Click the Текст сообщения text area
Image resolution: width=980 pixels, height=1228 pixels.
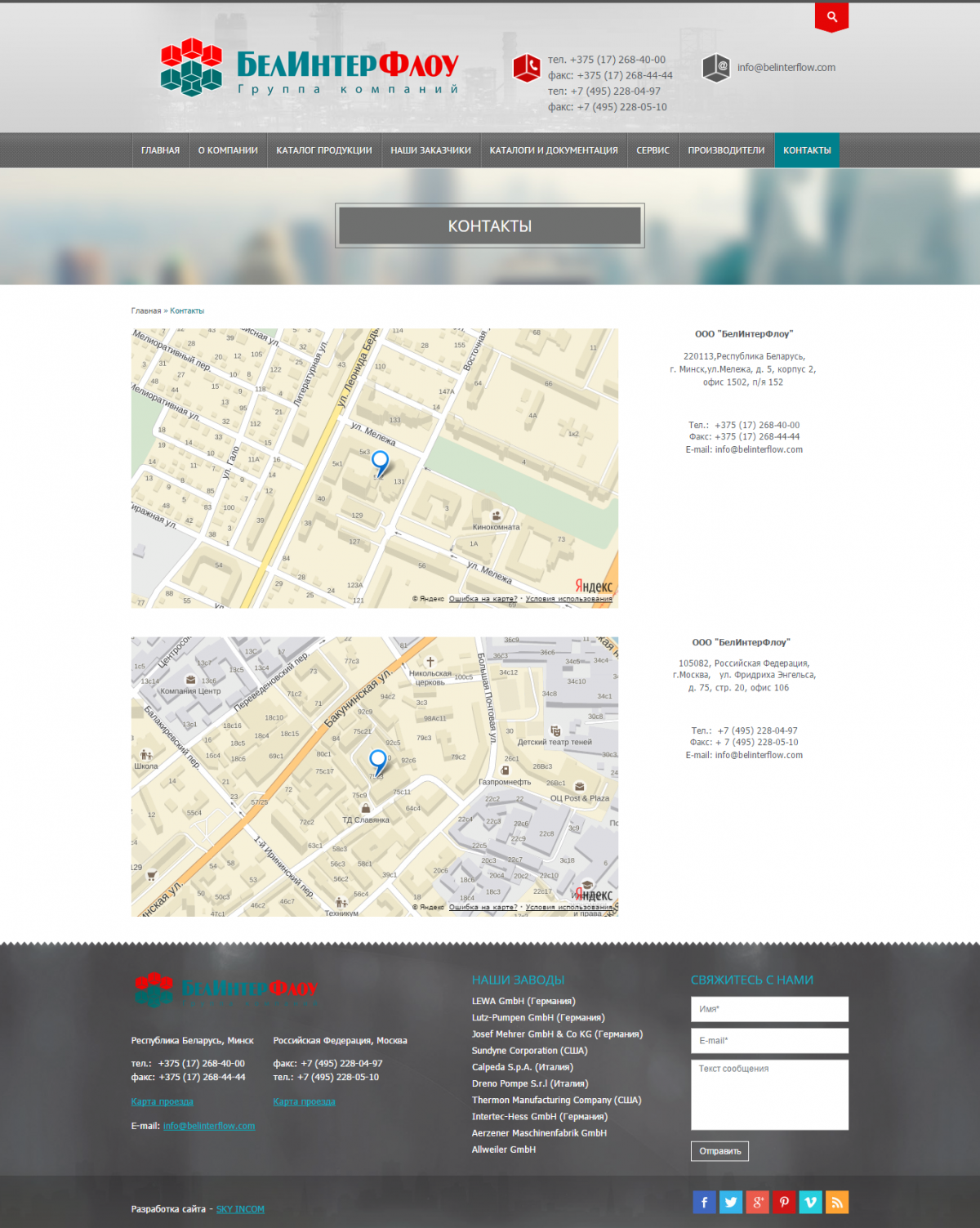(x=769, y=1095)
